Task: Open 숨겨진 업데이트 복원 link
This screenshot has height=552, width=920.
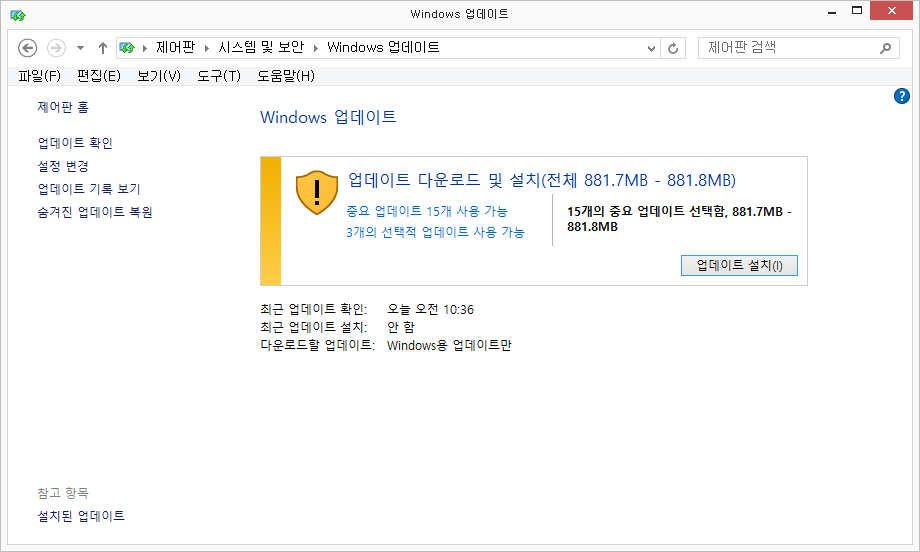Action: tap(95, 212)
